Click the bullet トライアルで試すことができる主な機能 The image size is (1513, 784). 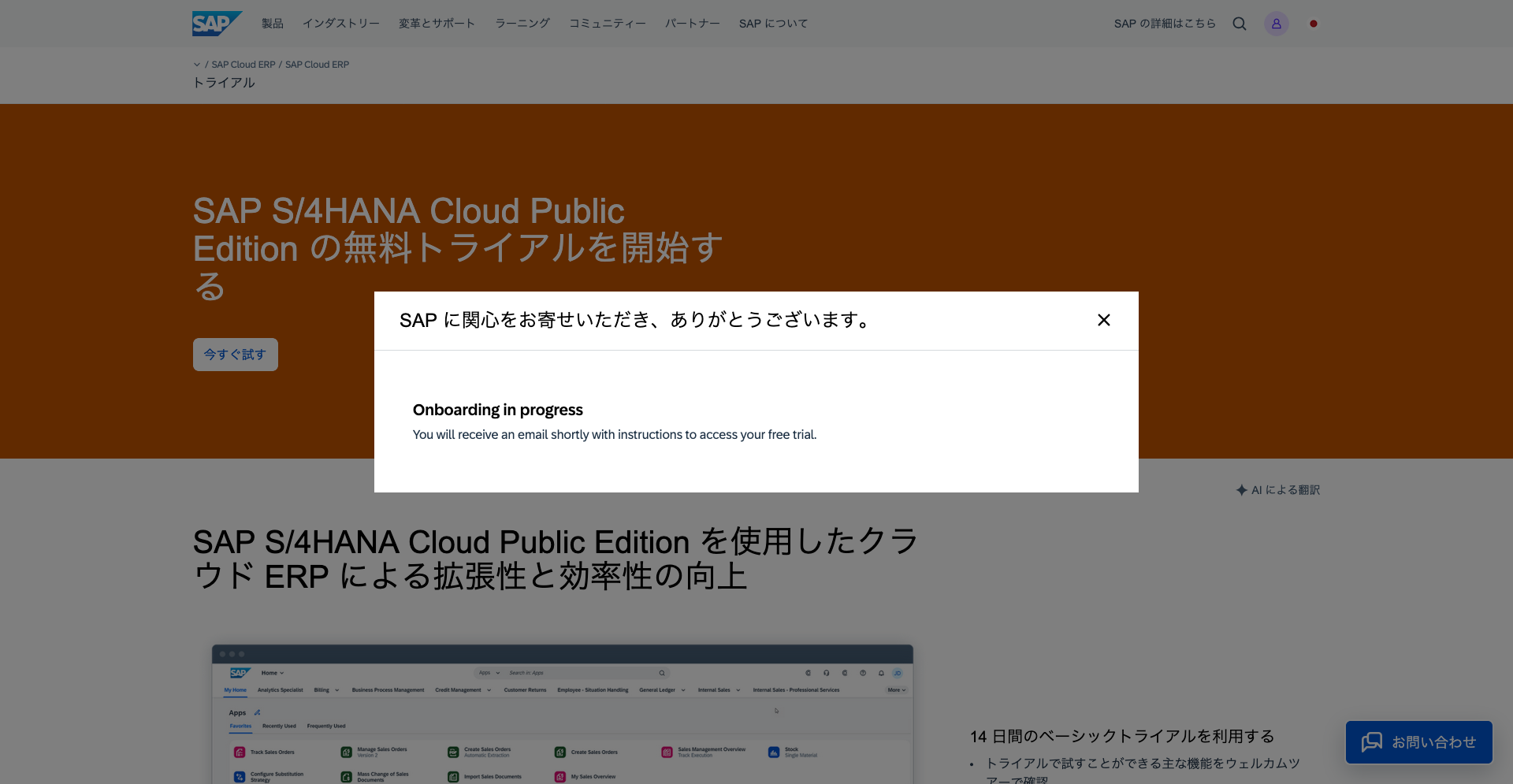click(1143, 771)
